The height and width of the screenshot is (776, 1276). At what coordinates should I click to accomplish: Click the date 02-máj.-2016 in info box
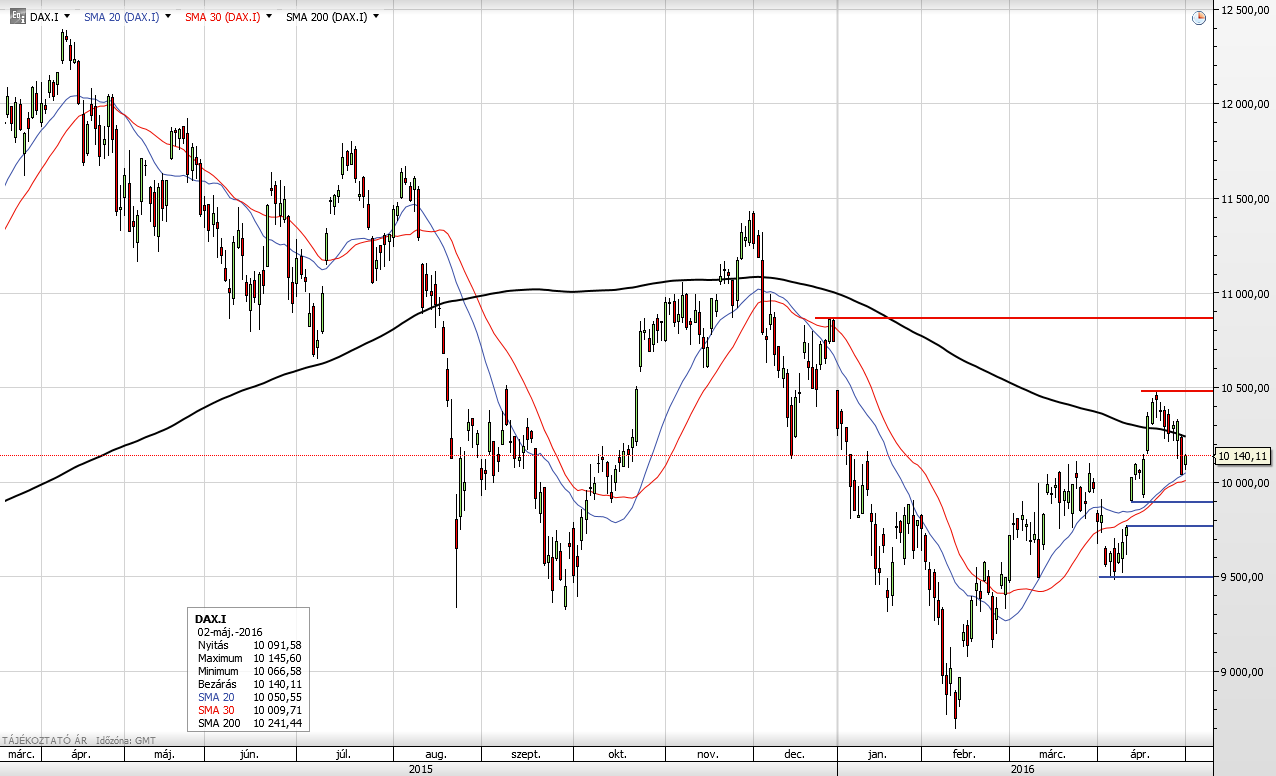(230, 632)
